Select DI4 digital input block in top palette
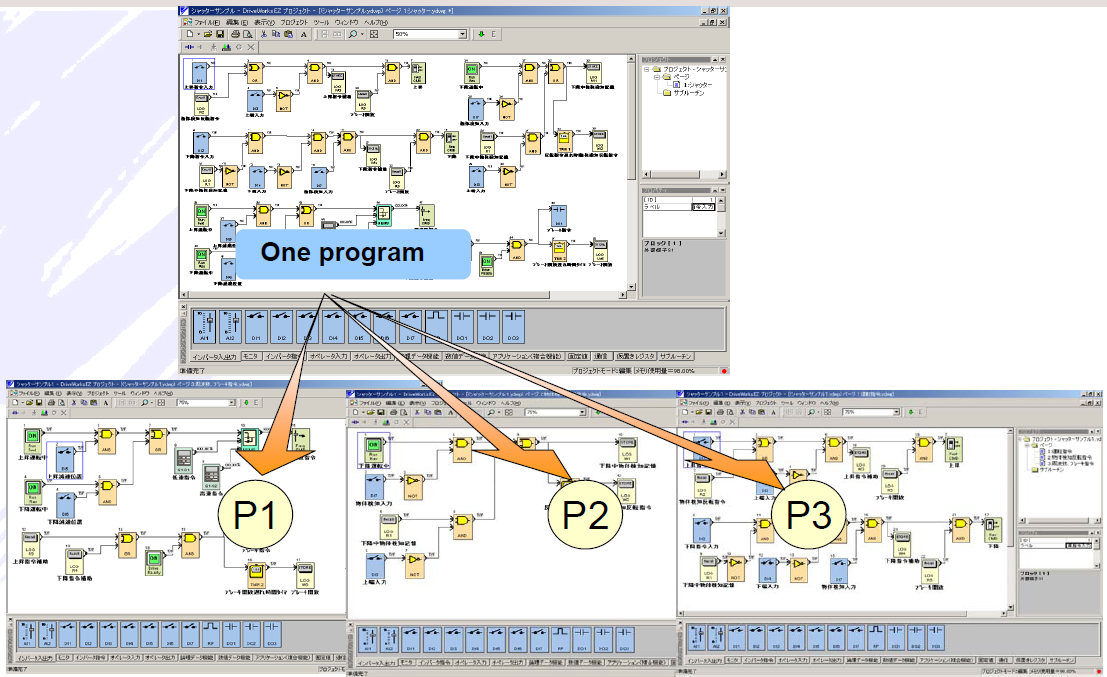Image resolution: width=1107 pixels, height=677 pixels. pos(333,327)
